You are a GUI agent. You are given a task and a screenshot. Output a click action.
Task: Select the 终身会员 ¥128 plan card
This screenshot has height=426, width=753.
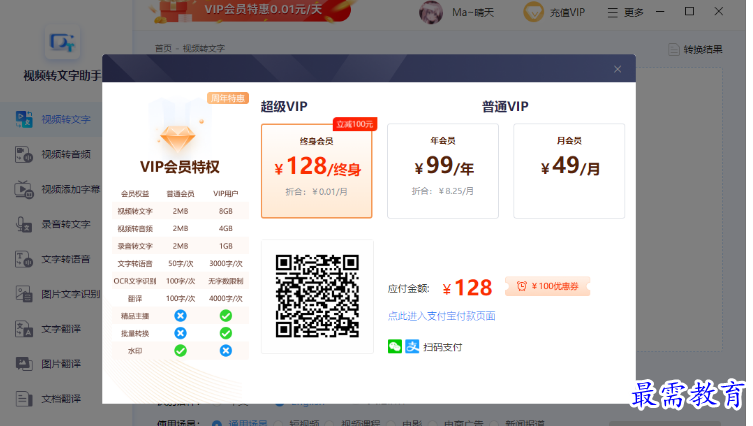316,171
